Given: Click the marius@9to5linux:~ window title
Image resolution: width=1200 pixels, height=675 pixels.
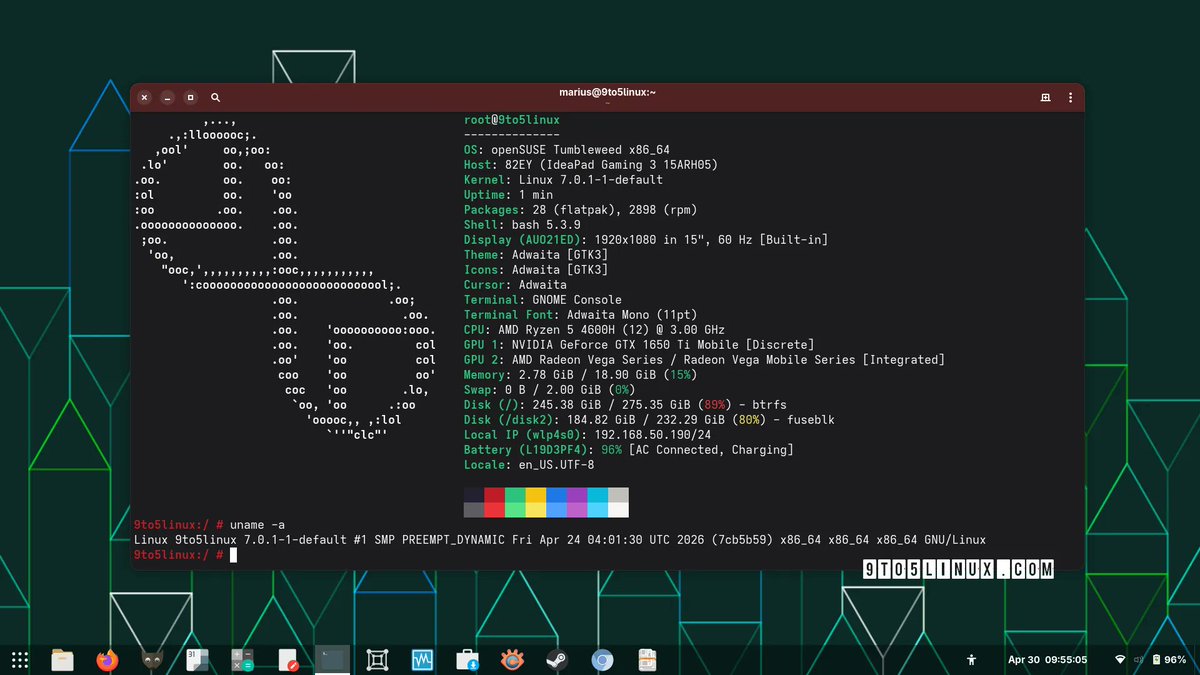Looking at the screenshot, I should [x=607, y=92].
